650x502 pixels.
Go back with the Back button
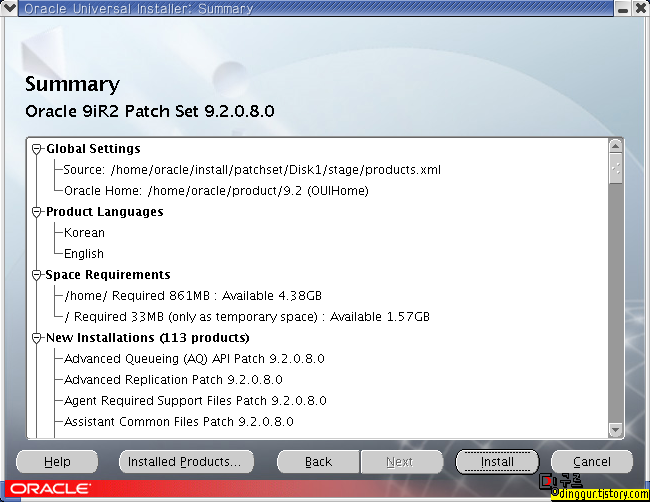pyautogui.click(x=318, y=462)
